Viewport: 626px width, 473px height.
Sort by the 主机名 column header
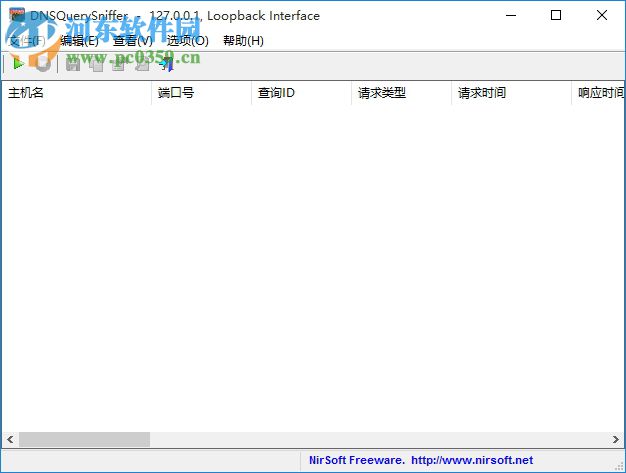pos(76,93)
